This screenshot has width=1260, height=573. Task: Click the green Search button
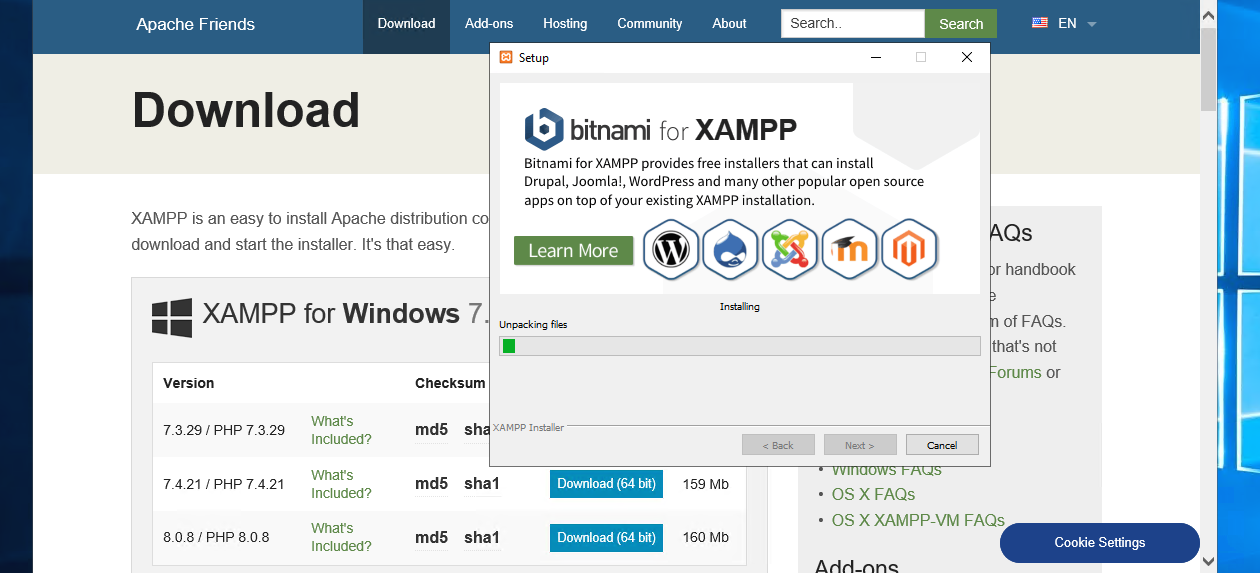pyautogui.click(x=961, y=24)
